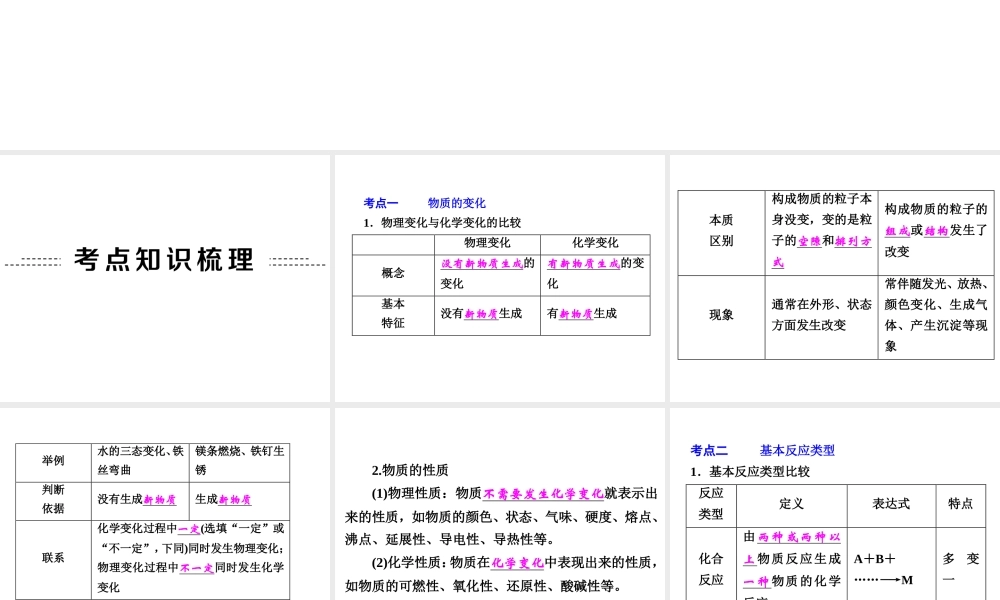
Task: Click the cell 常伴随发光、放热、颜色变化
Action: pyautogui.click(x=936, y=316)
